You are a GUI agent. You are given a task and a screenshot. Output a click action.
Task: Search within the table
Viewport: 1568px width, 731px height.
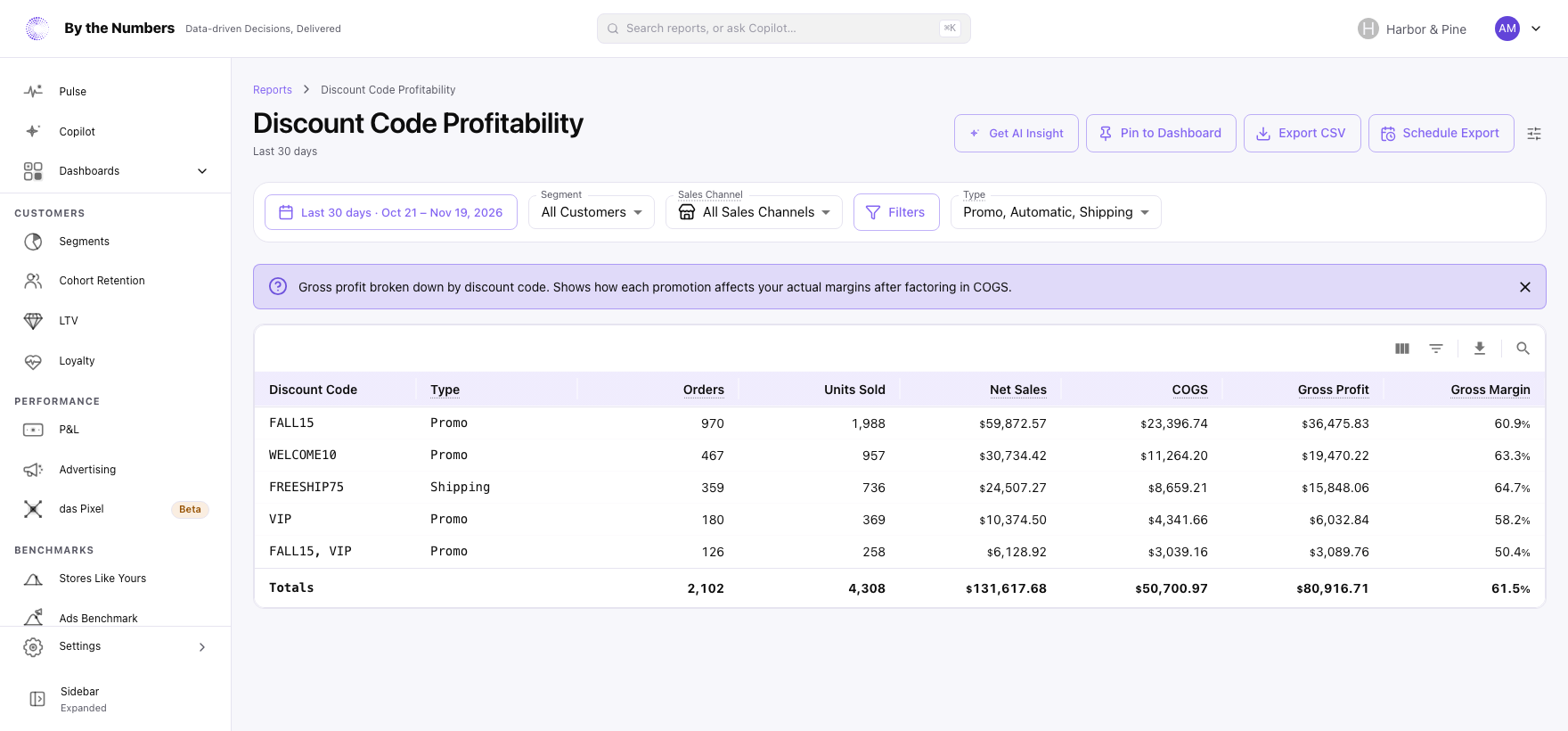tap(1523, 349)
